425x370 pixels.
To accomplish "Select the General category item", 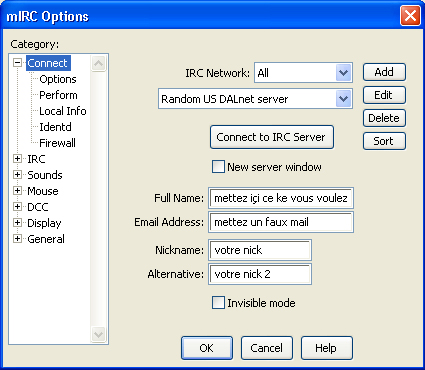I will 46,239.
